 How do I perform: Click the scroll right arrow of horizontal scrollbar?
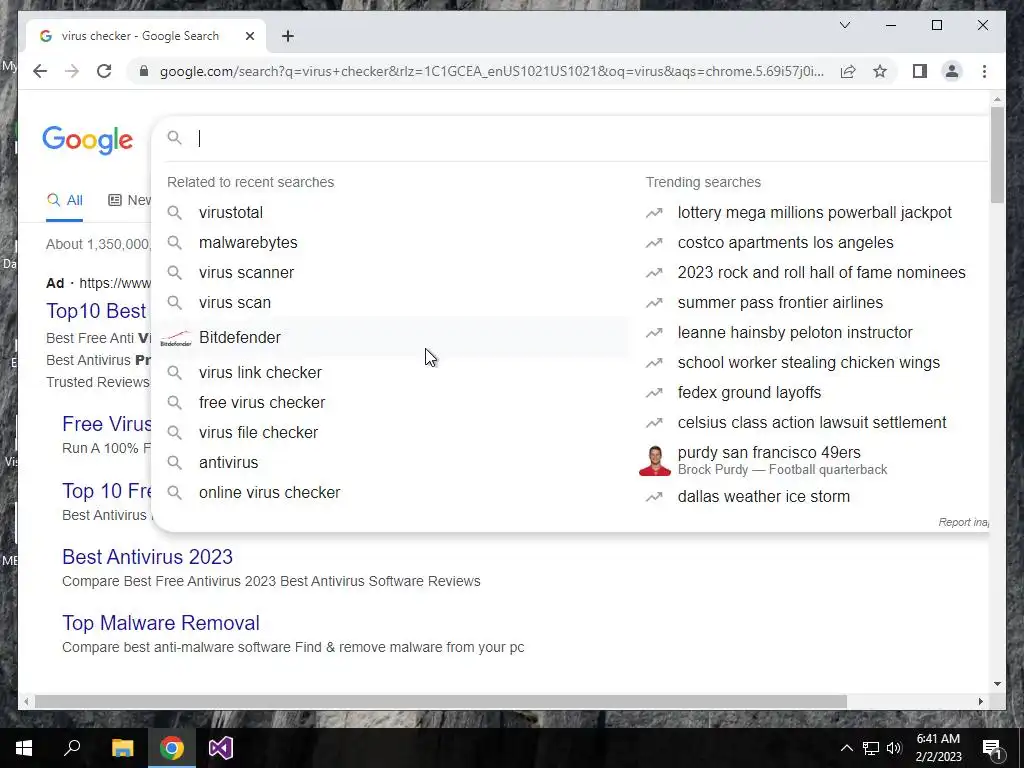point(980,701)
